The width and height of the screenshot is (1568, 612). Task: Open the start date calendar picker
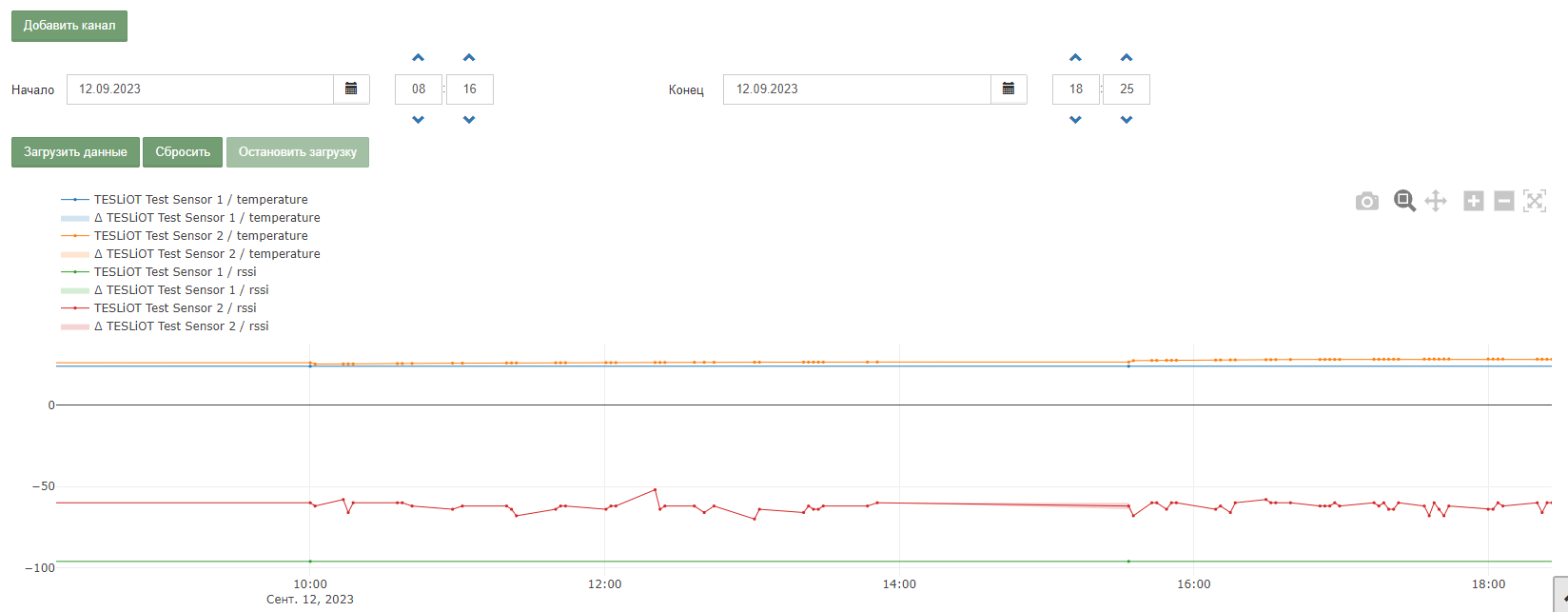(x=351, y=89)
